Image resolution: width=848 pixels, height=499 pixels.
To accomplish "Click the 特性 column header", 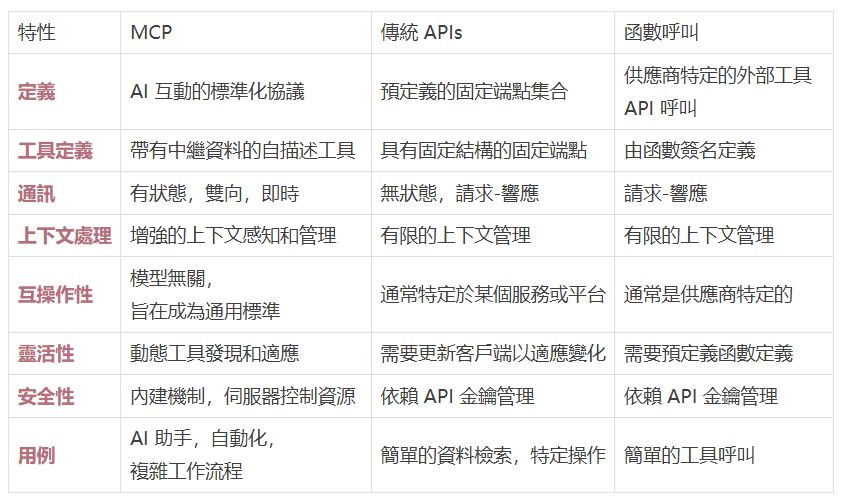I will 37,33.
